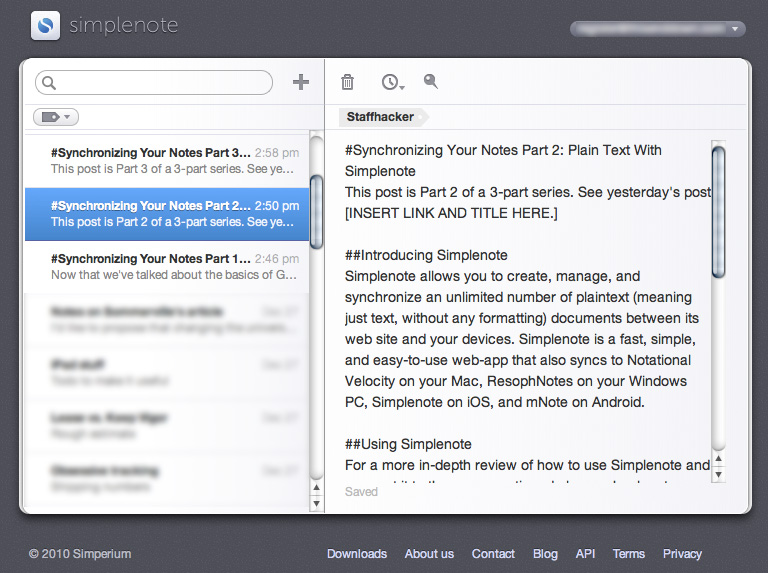This screenshot has width=768, height=573.
Task: Click the 2:58 pm timestamp
Action: [x=277, y=153]
